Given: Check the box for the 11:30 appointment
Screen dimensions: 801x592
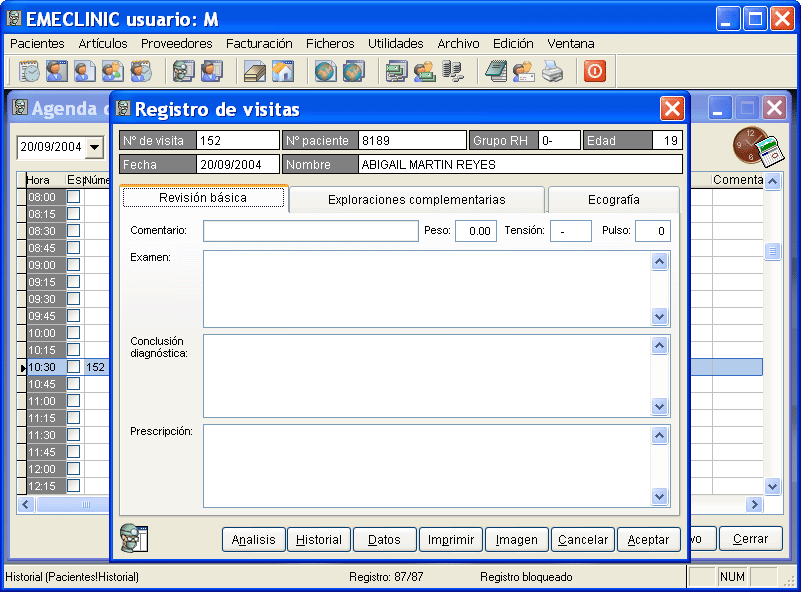Looking at the screenshot, I should [x=74, y=435].
